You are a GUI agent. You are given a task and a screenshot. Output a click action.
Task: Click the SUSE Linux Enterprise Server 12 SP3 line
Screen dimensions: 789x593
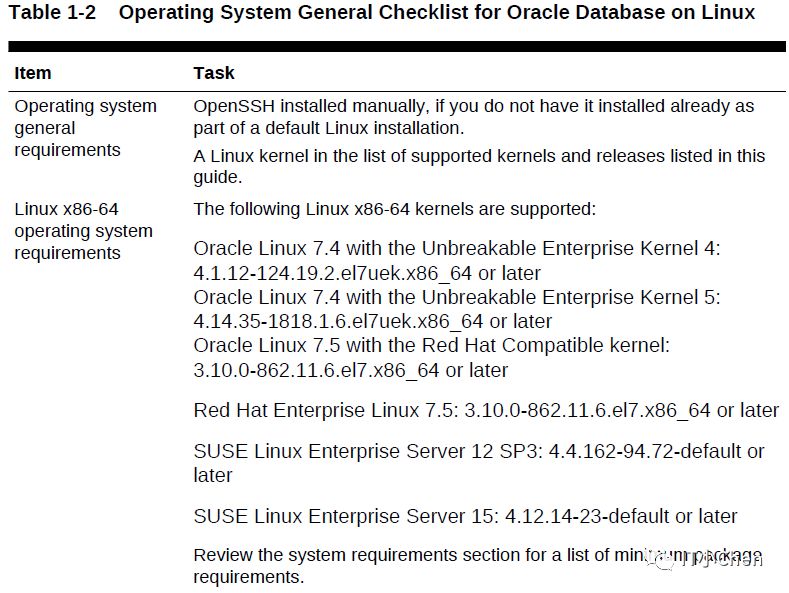pos(479,463)
